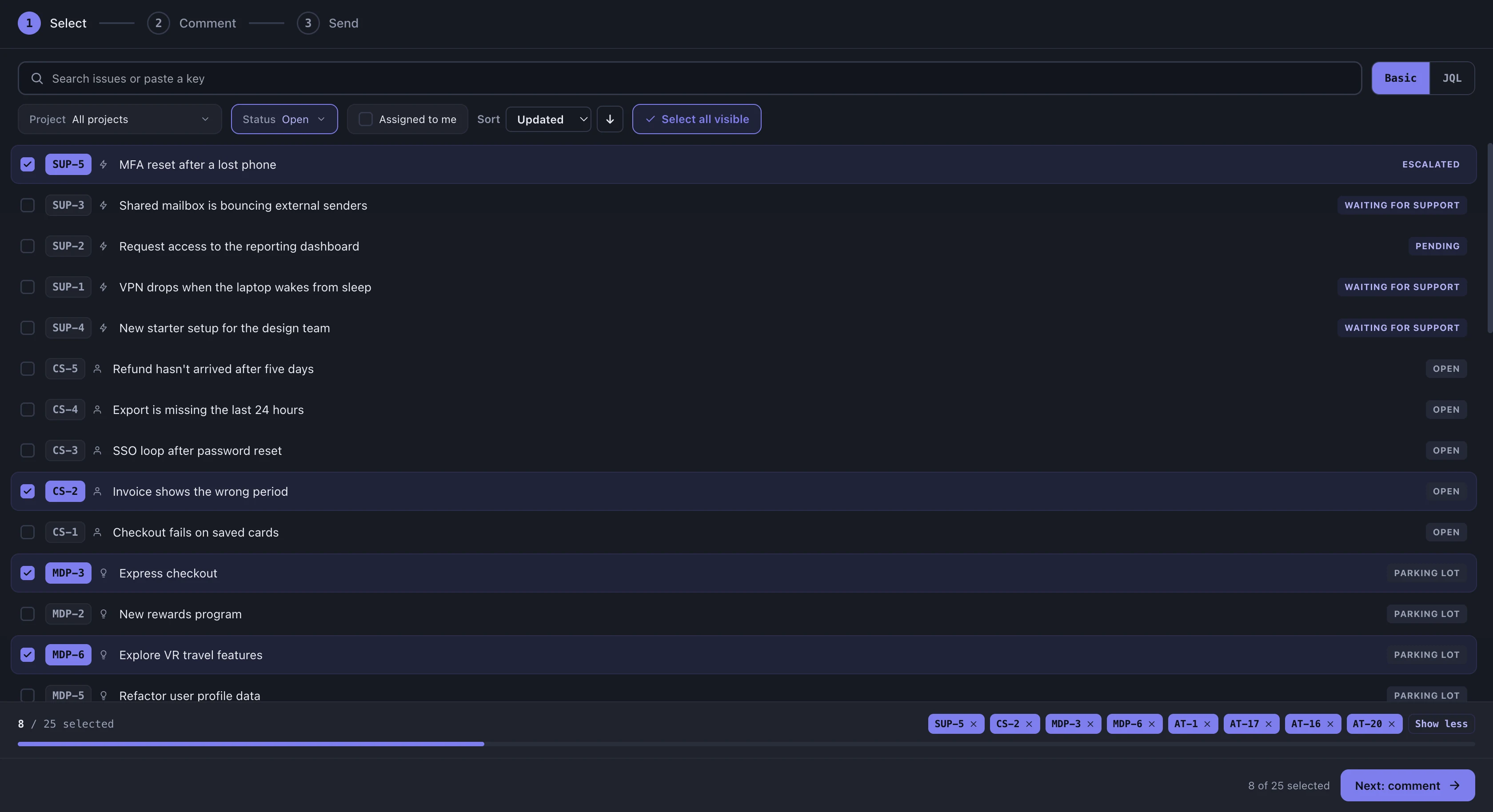Click the lightning icon beside SUP-1
Screen dimensions: 1493x812
coord(103,287)
